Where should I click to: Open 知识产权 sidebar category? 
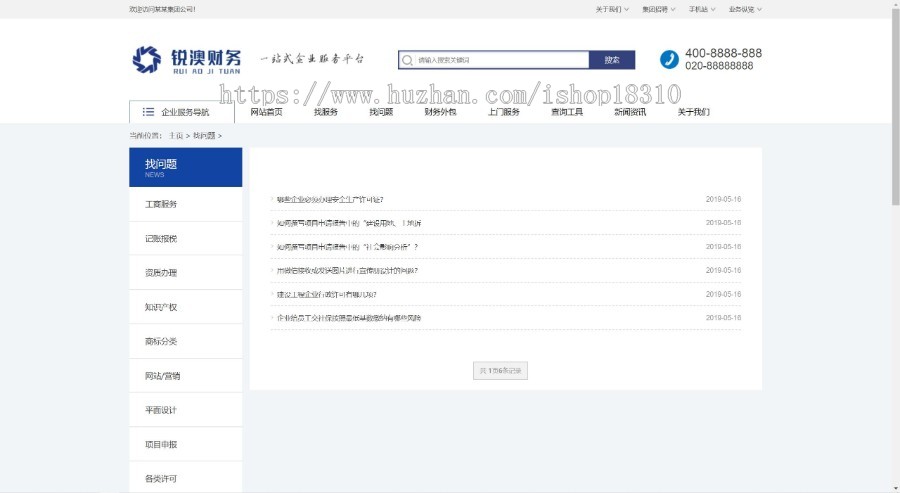tap(161, 307)
